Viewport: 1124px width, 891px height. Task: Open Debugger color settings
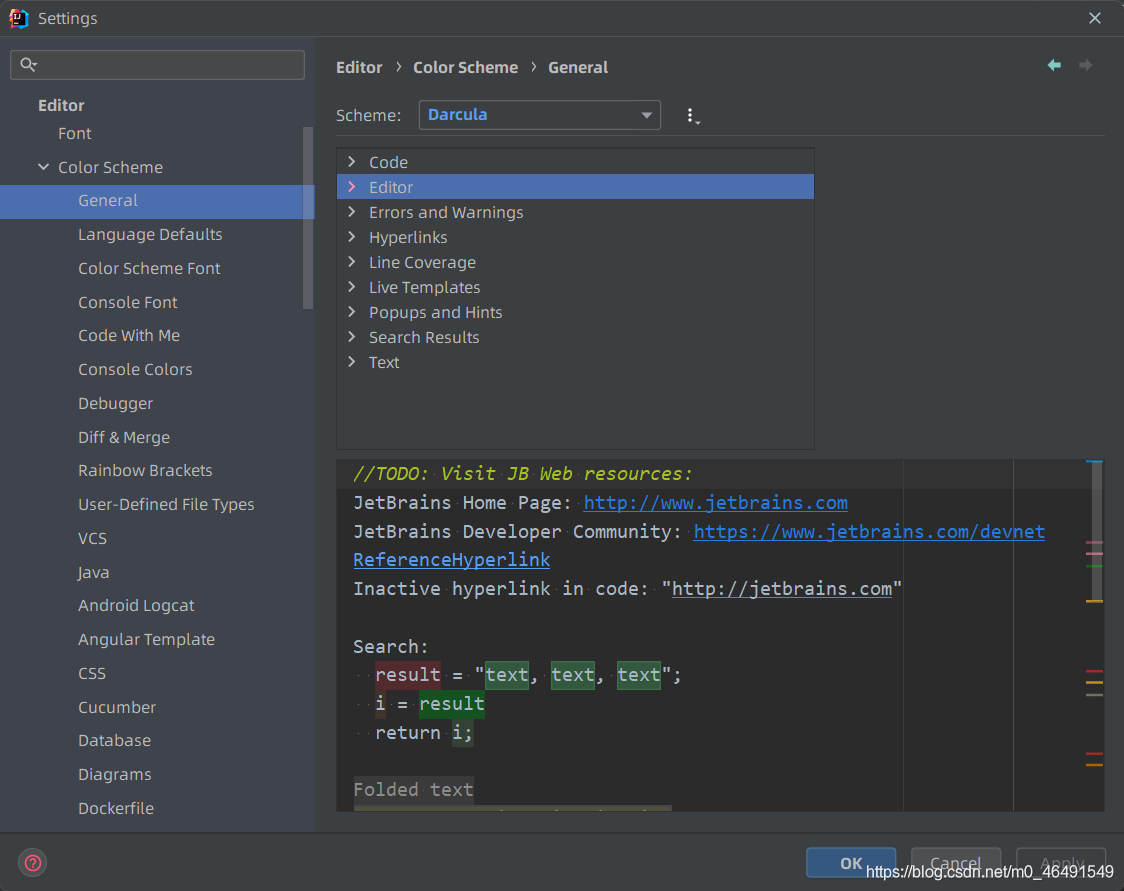click(x=115, y=404)
